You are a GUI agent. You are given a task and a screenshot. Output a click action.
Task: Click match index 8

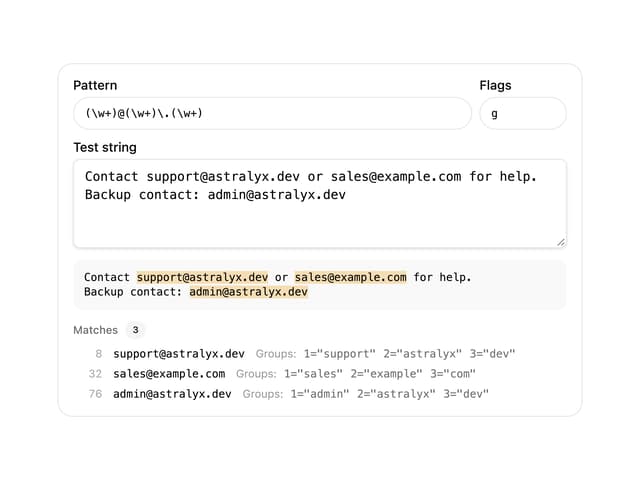98,353
